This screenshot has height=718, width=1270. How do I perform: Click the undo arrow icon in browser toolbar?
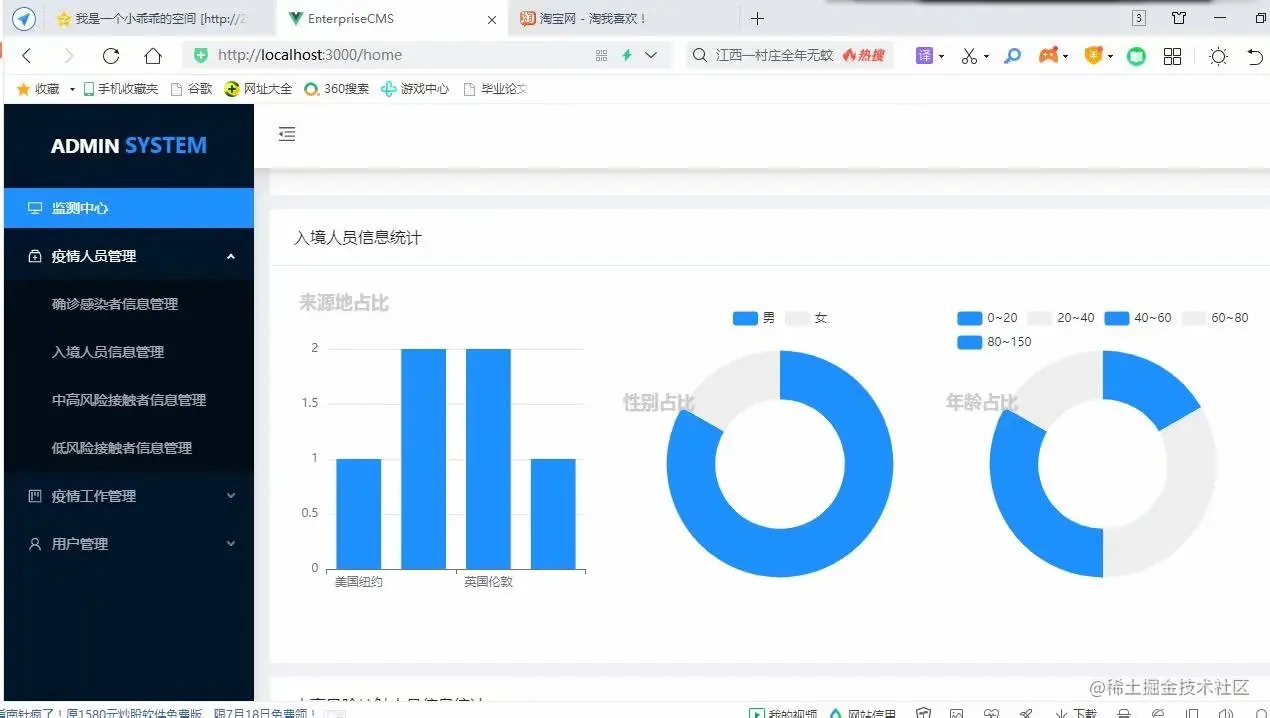click(1255, 56)
